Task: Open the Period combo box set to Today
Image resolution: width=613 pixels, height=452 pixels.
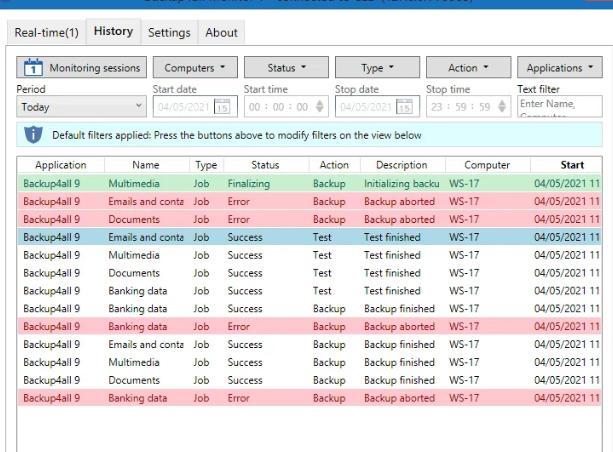Action: coord(81,107)
